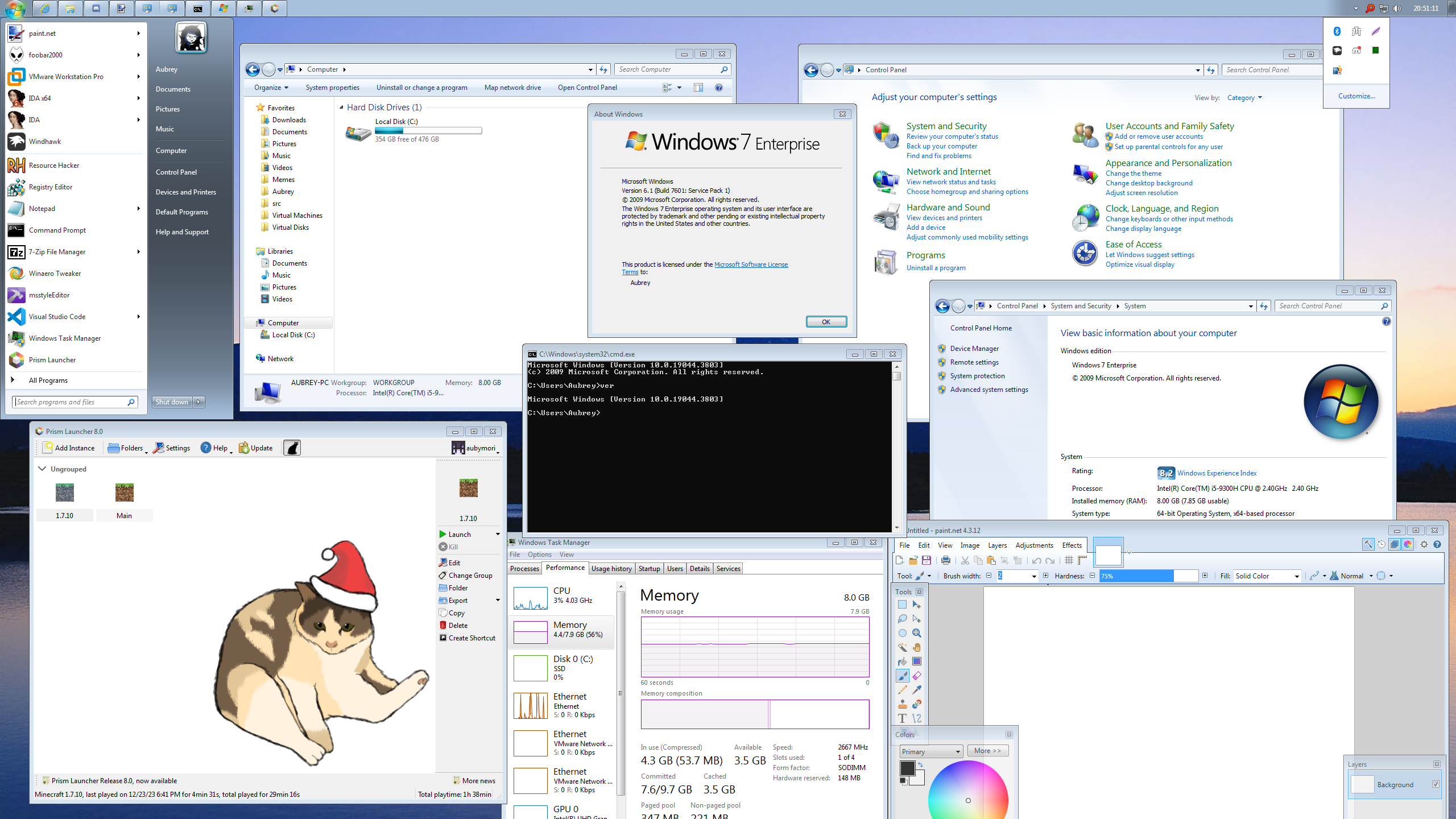Viewport: 1456px width, 819px height.
Task: Open the Microsoft Software License link
Action: [751, 264]
